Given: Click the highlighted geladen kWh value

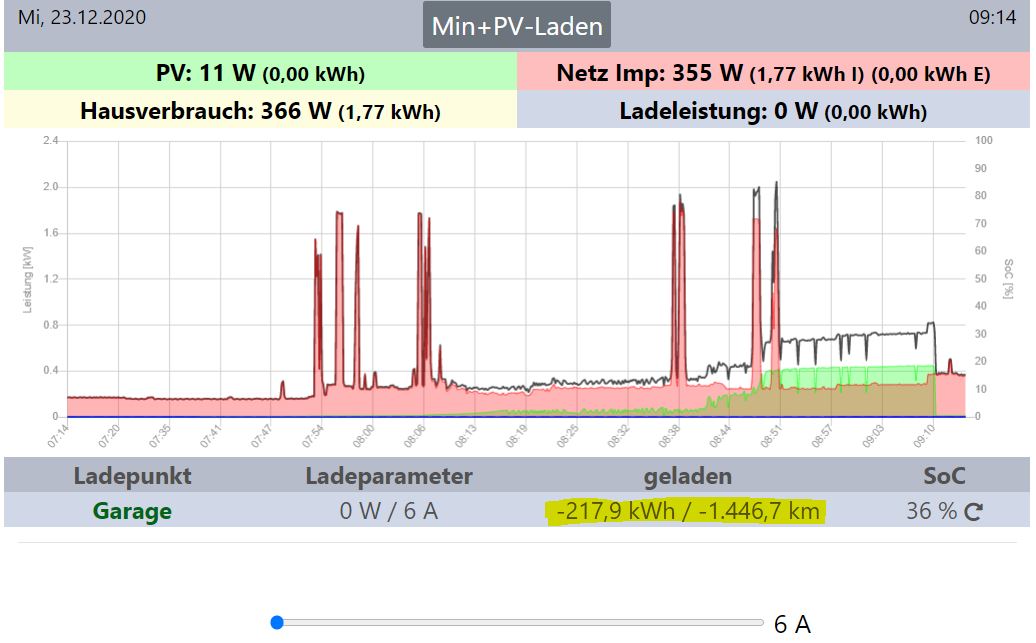Looking at the screenshot, I should pyautogui.click(x=687, y=511).
